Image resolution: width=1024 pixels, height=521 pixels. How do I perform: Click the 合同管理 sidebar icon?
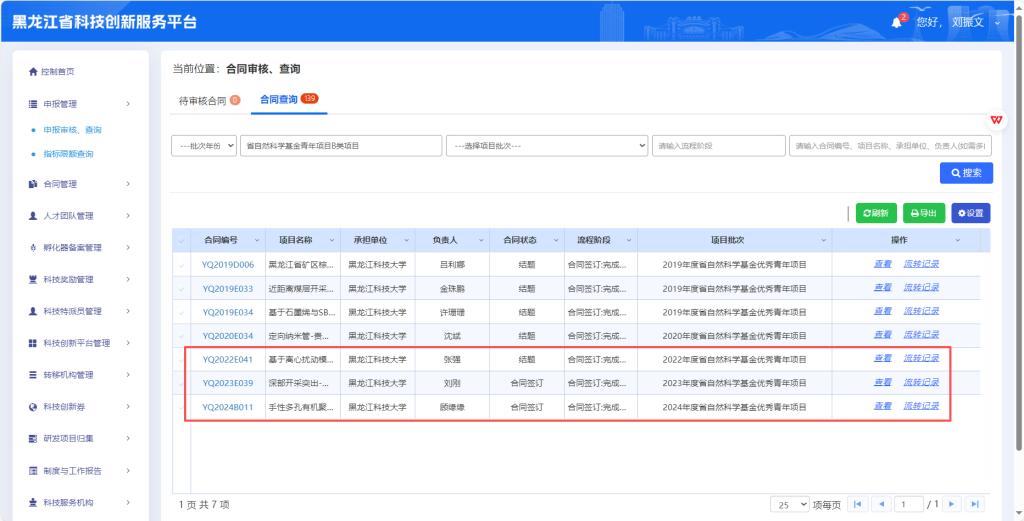(x=33, y=184)
